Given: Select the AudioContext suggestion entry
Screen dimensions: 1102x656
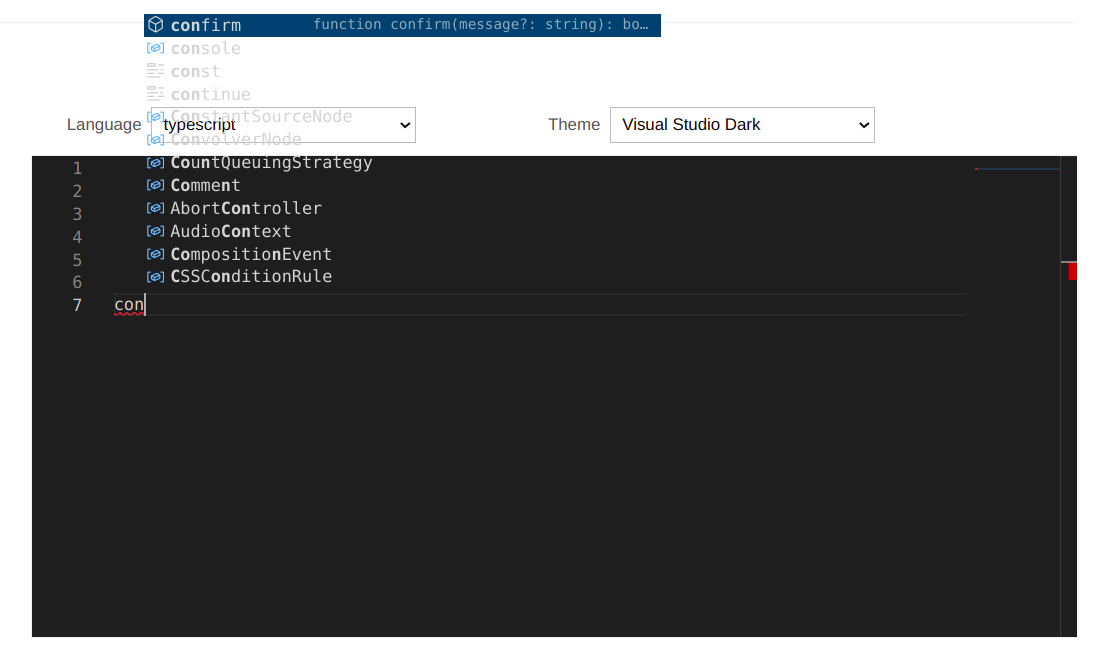Looking at the screenshot, I should tap(231, 231).
